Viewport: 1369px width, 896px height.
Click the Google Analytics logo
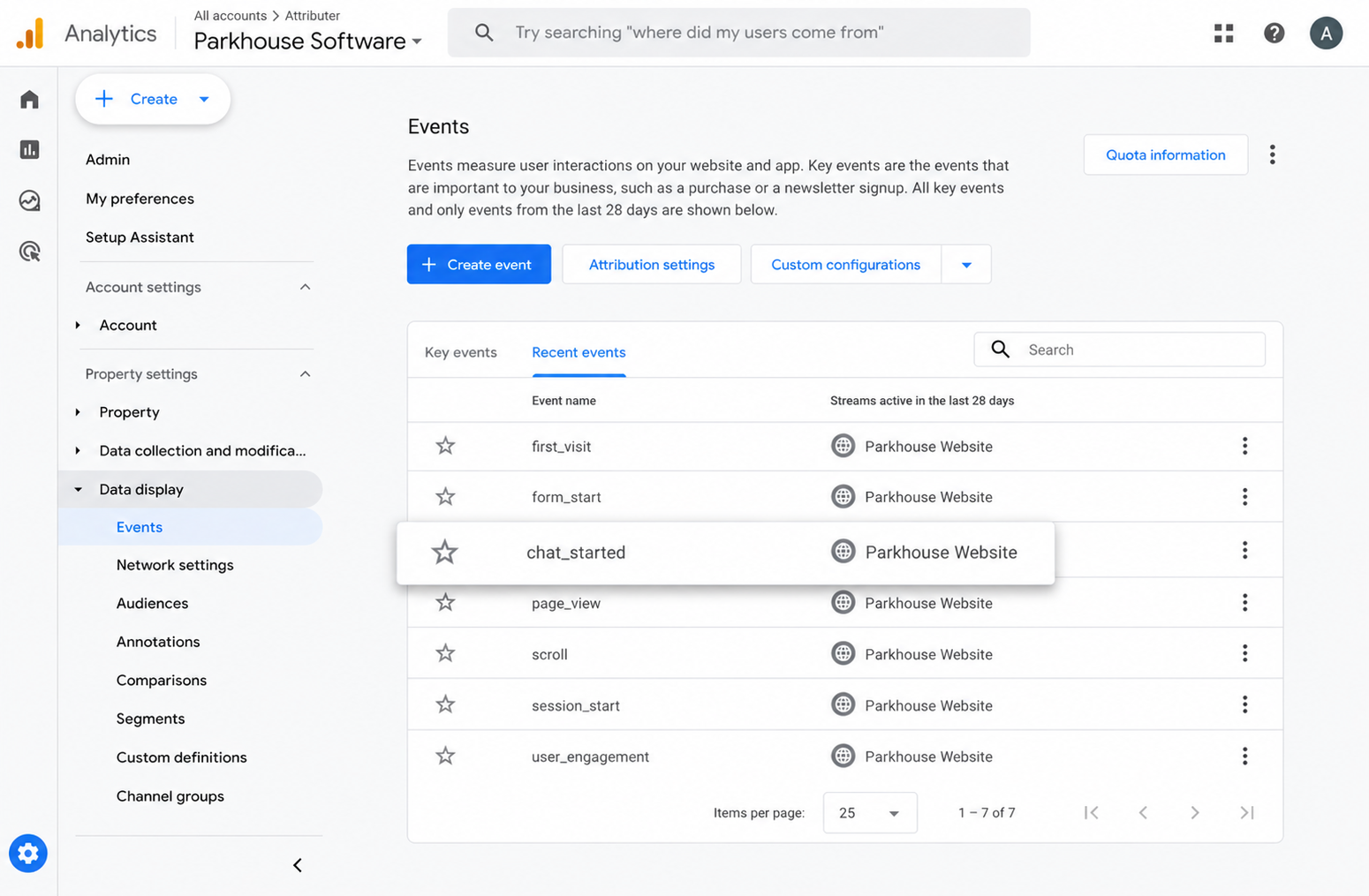[x=30, y=34]
